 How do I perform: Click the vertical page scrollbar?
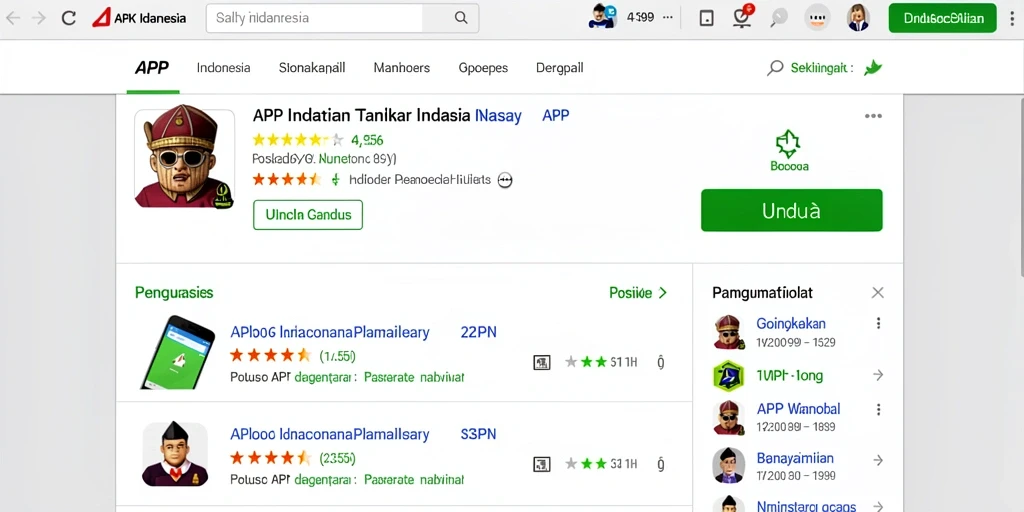(x=1020, y=187)
